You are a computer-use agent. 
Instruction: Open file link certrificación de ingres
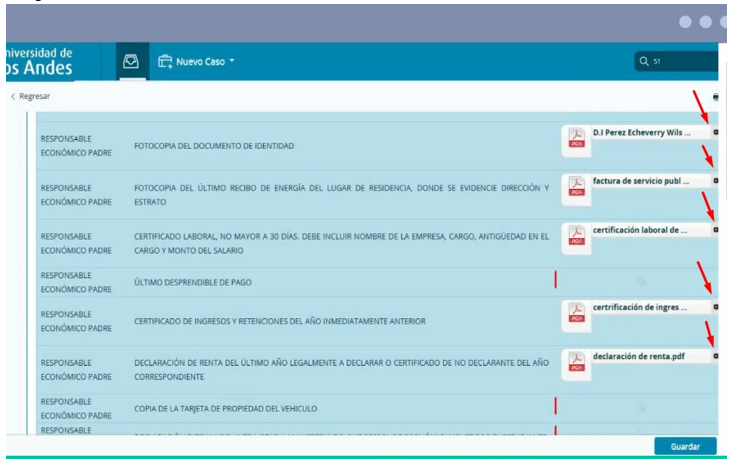click(640, 307)
